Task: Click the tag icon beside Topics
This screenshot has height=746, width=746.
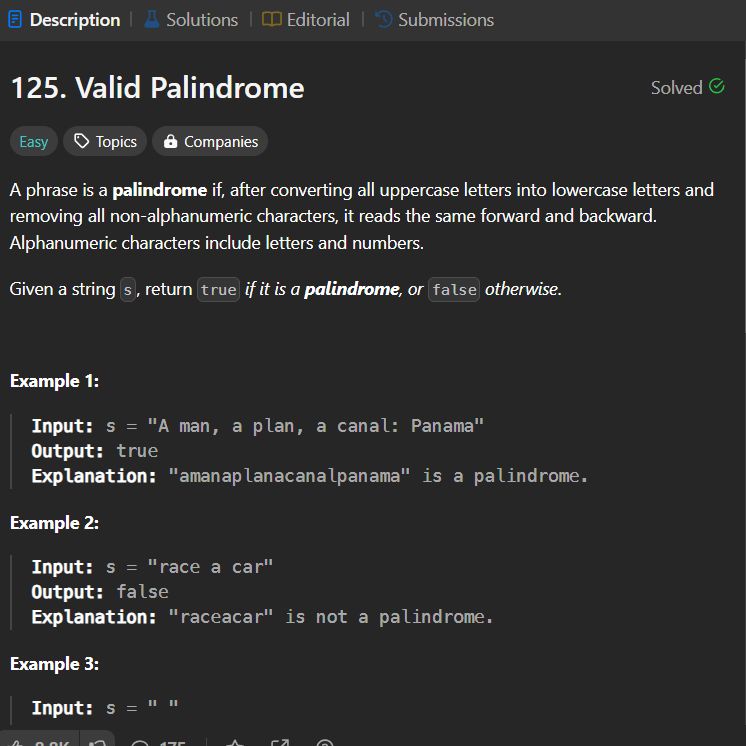Action: 81,141
